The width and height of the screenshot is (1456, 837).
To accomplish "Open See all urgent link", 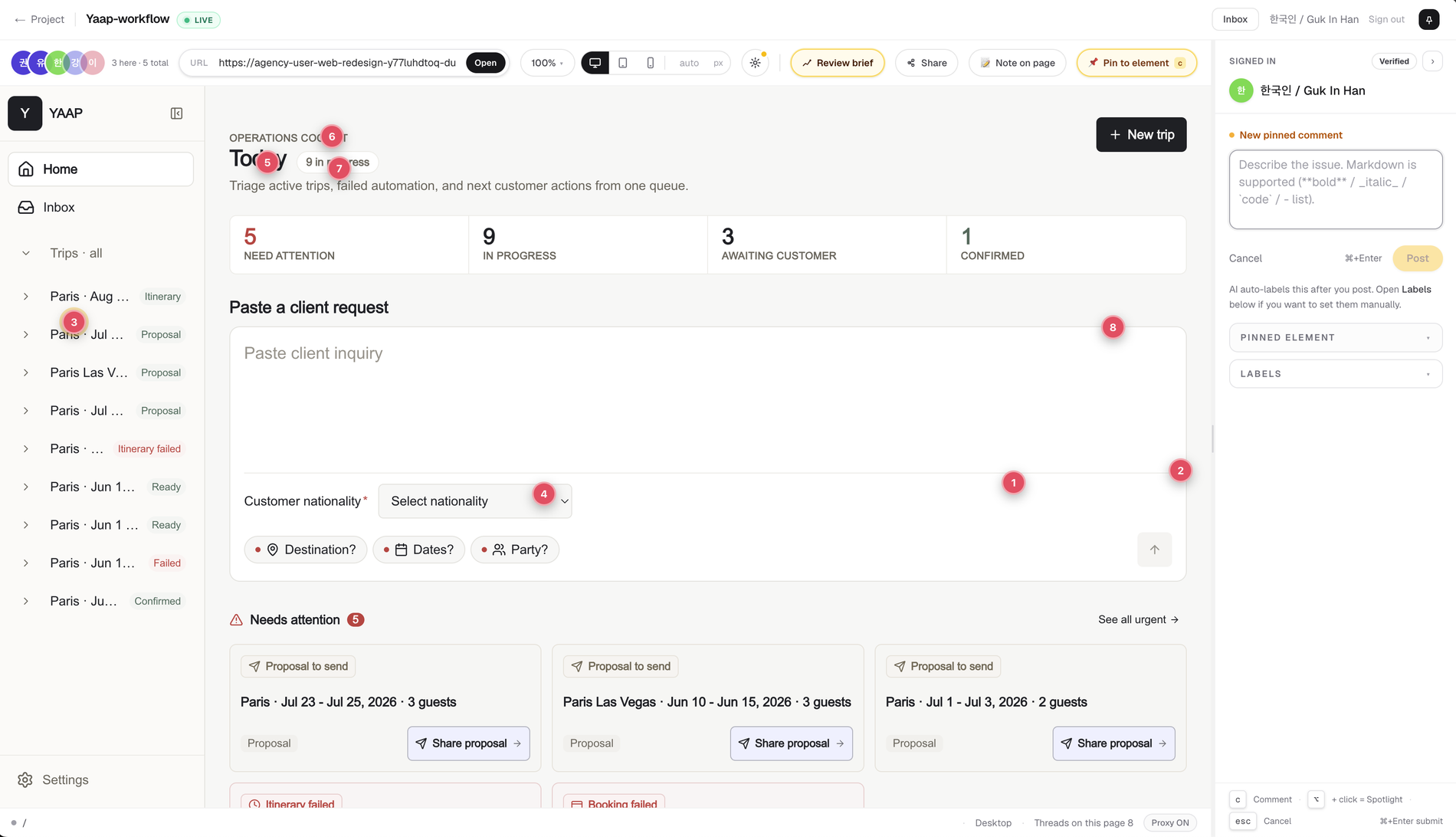I will (x=1138, y=619).
